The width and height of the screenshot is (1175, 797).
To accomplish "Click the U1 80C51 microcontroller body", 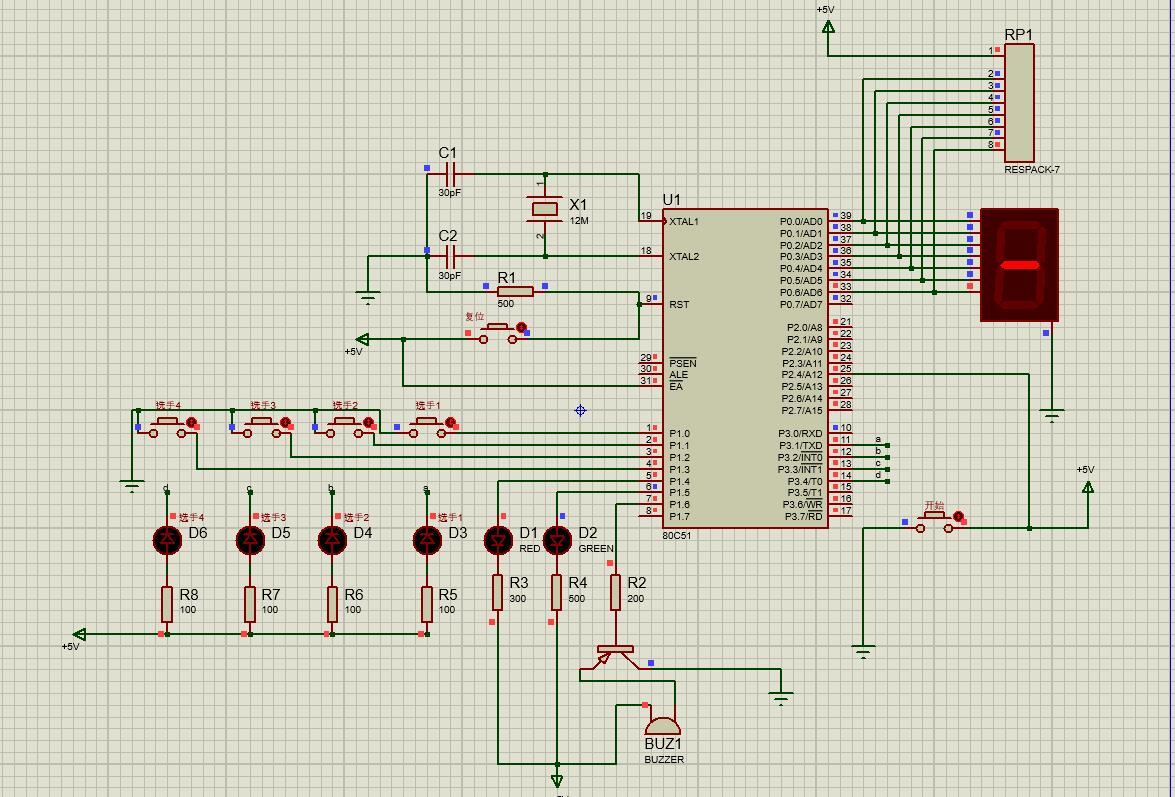I will click(x=745, y=369).
